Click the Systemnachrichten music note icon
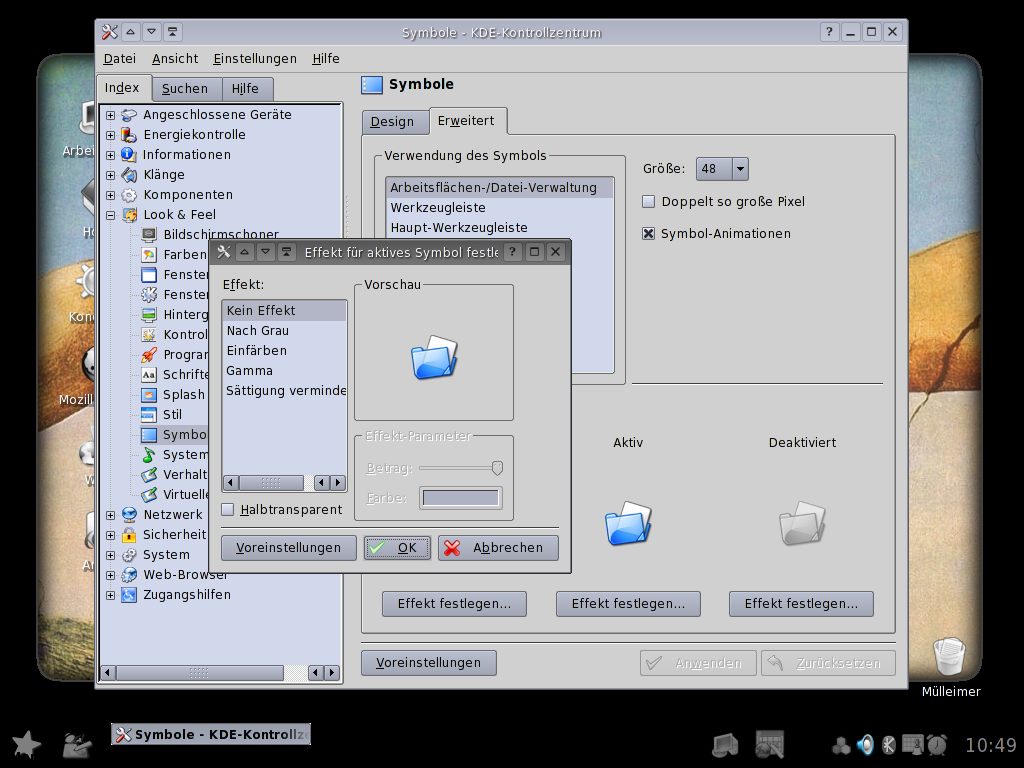The width and height of the screenshot is (1024, 768). click(149, 455)
